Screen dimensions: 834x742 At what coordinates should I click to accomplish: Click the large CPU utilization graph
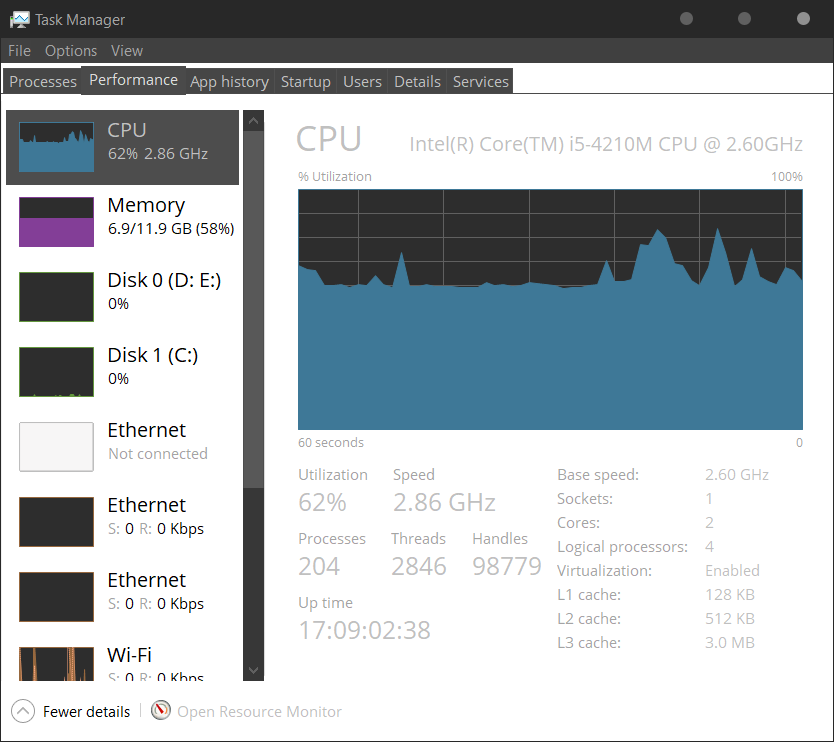click(550, 310)
